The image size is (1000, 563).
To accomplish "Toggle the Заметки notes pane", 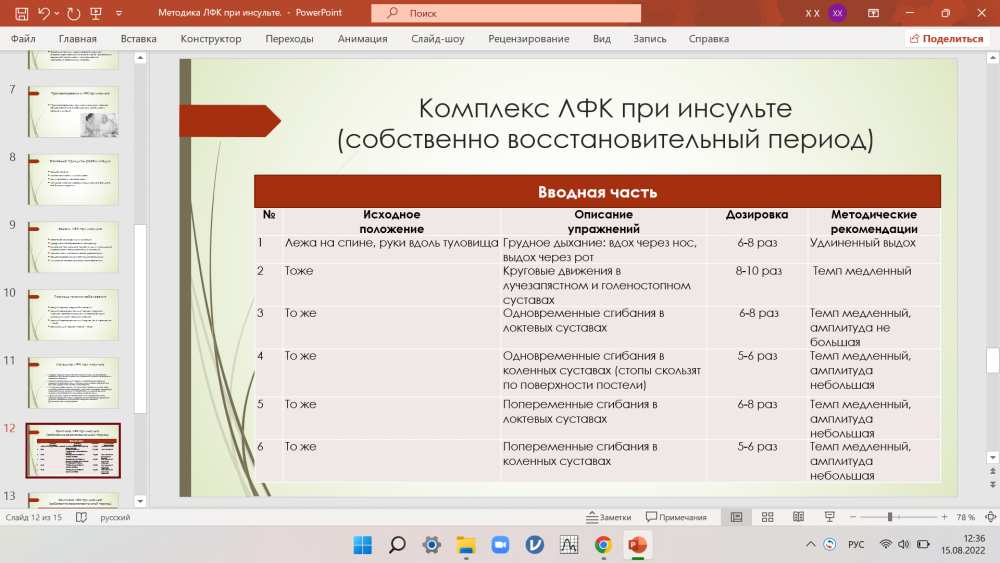I will click(x=608, y=517).
